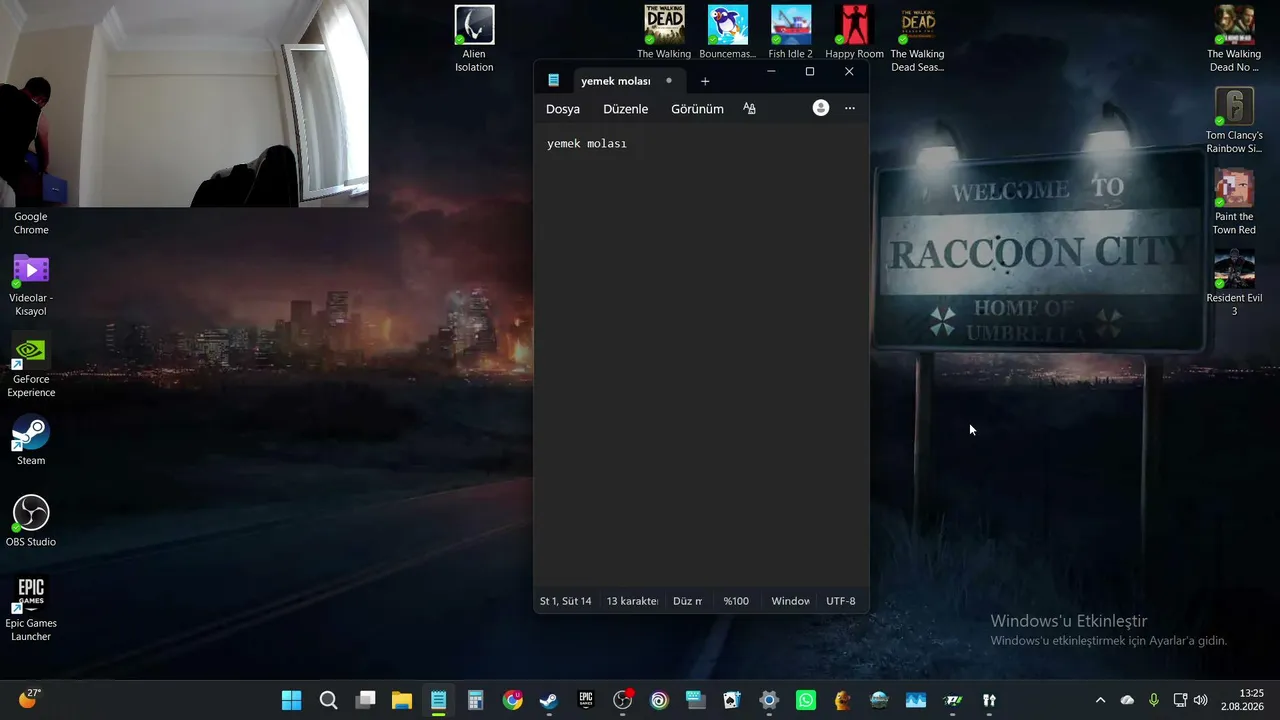Open the Windows Start menu
Viewport: 1280px width, 720px height.
(292, 700)
